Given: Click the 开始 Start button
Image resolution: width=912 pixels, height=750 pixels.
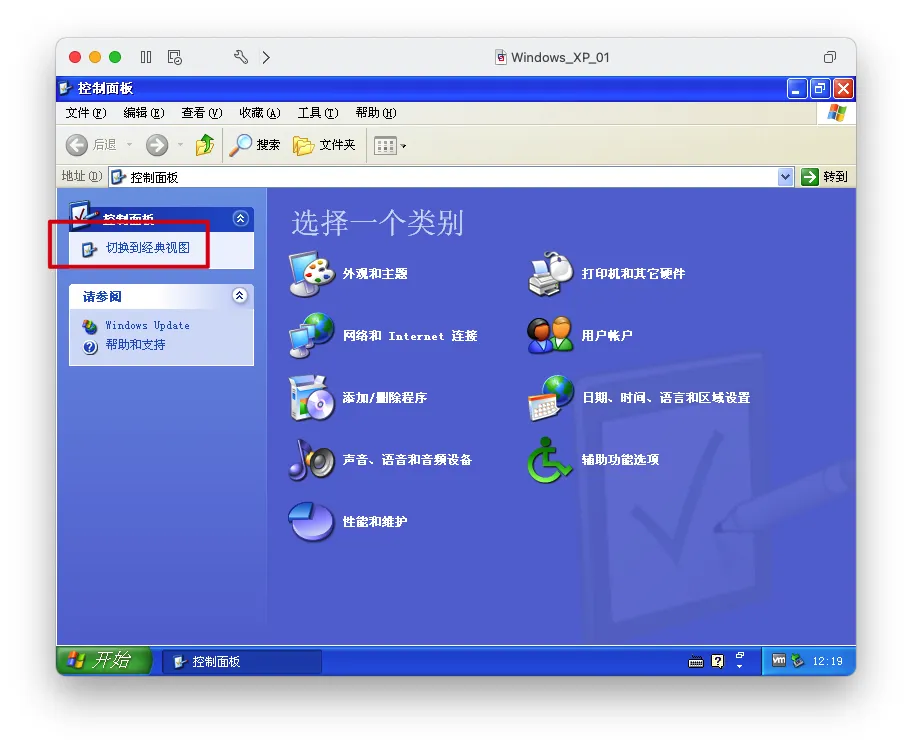Looking at the screenshot, I should [104, 660].
